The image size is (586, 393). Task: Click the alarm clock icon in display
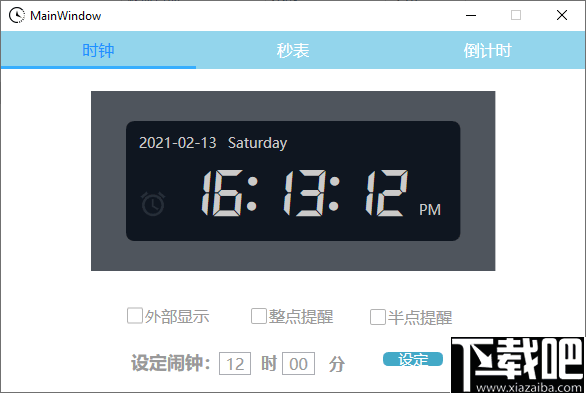coord(153,204)
